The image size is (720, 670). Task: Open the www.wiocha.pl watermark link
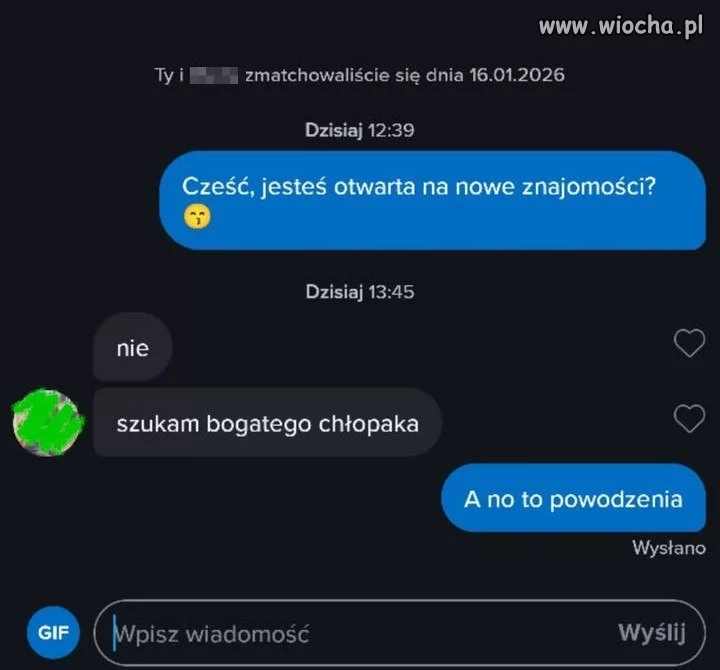pyautogui.click(x=621, y=25)
